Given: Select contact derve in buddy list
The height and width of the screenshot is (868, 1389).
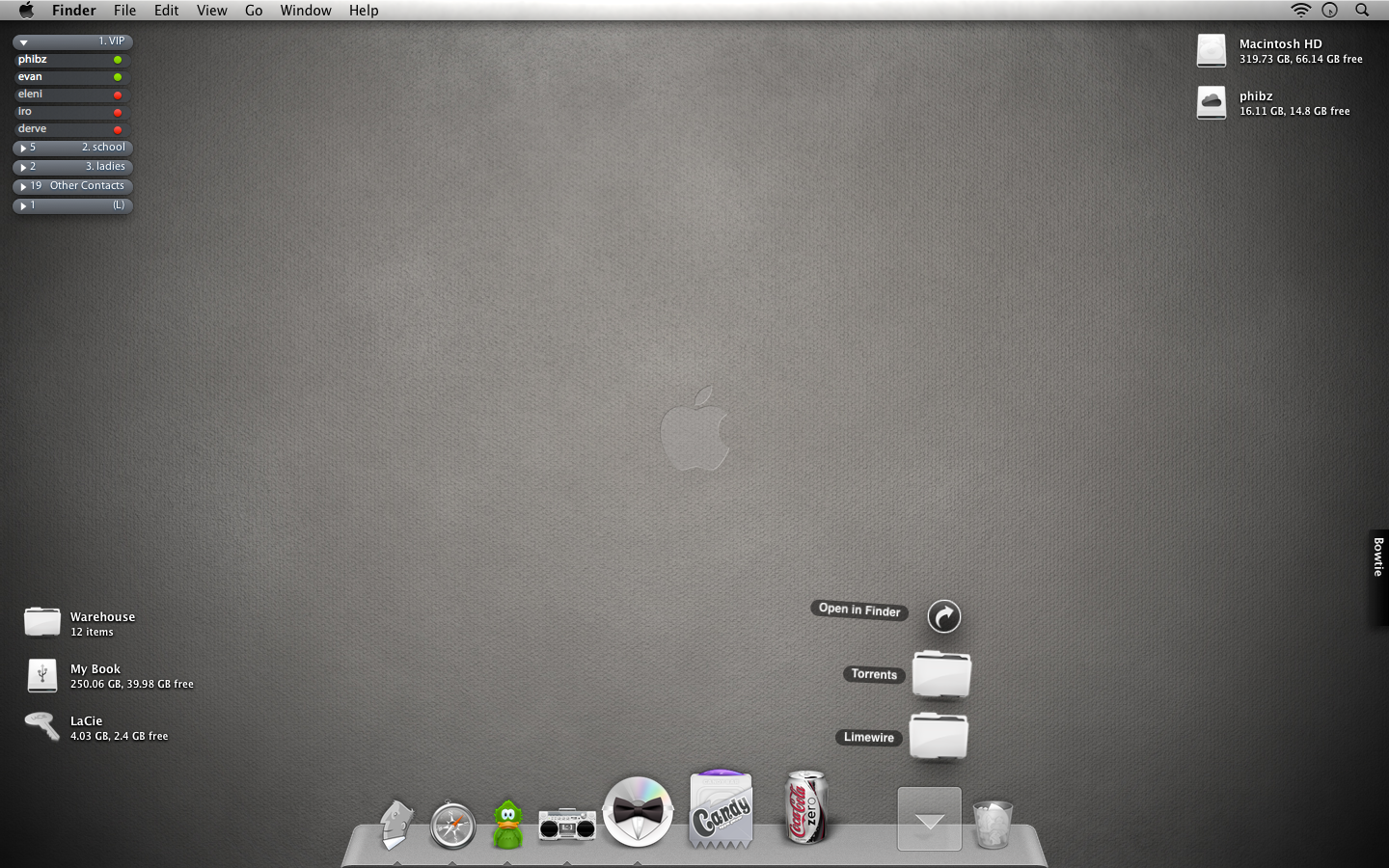Looking at the screenshot, I should 72,129.
